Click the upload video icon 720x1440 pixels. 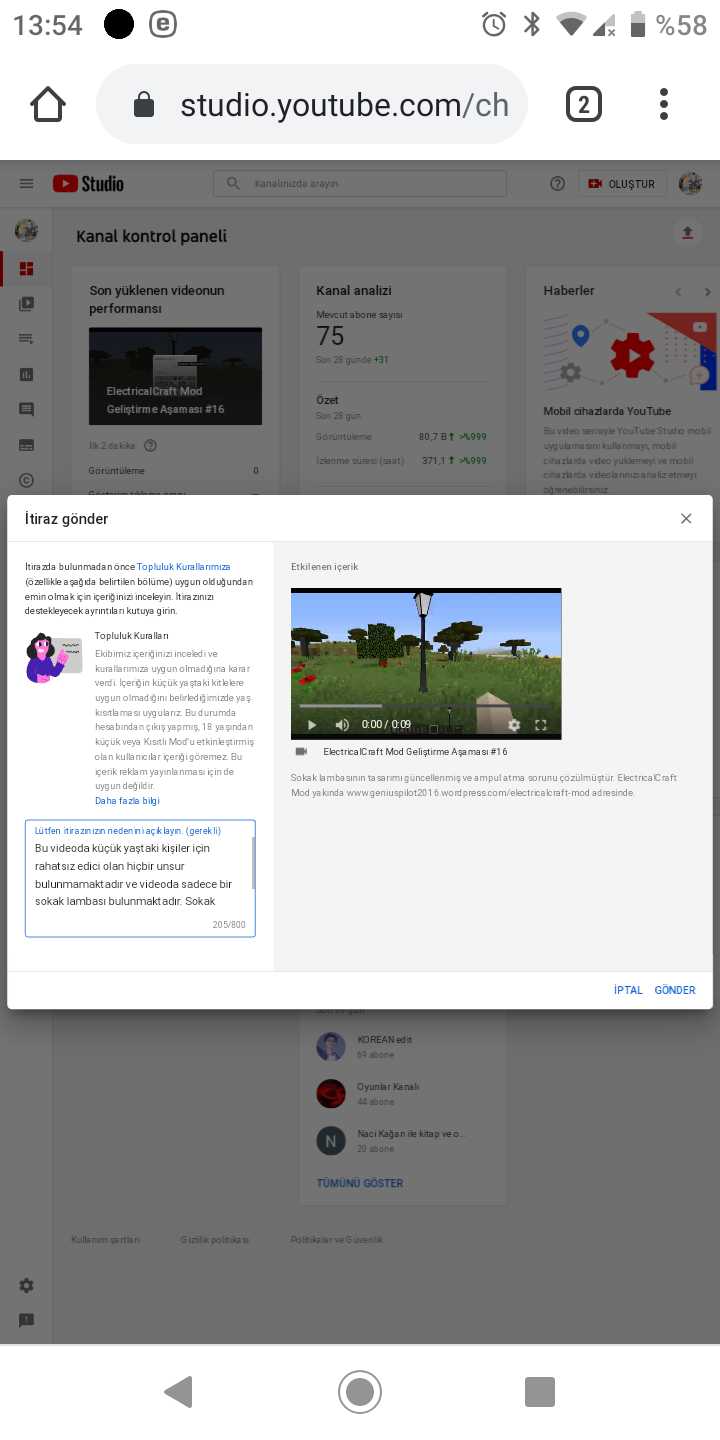point(687,233)
